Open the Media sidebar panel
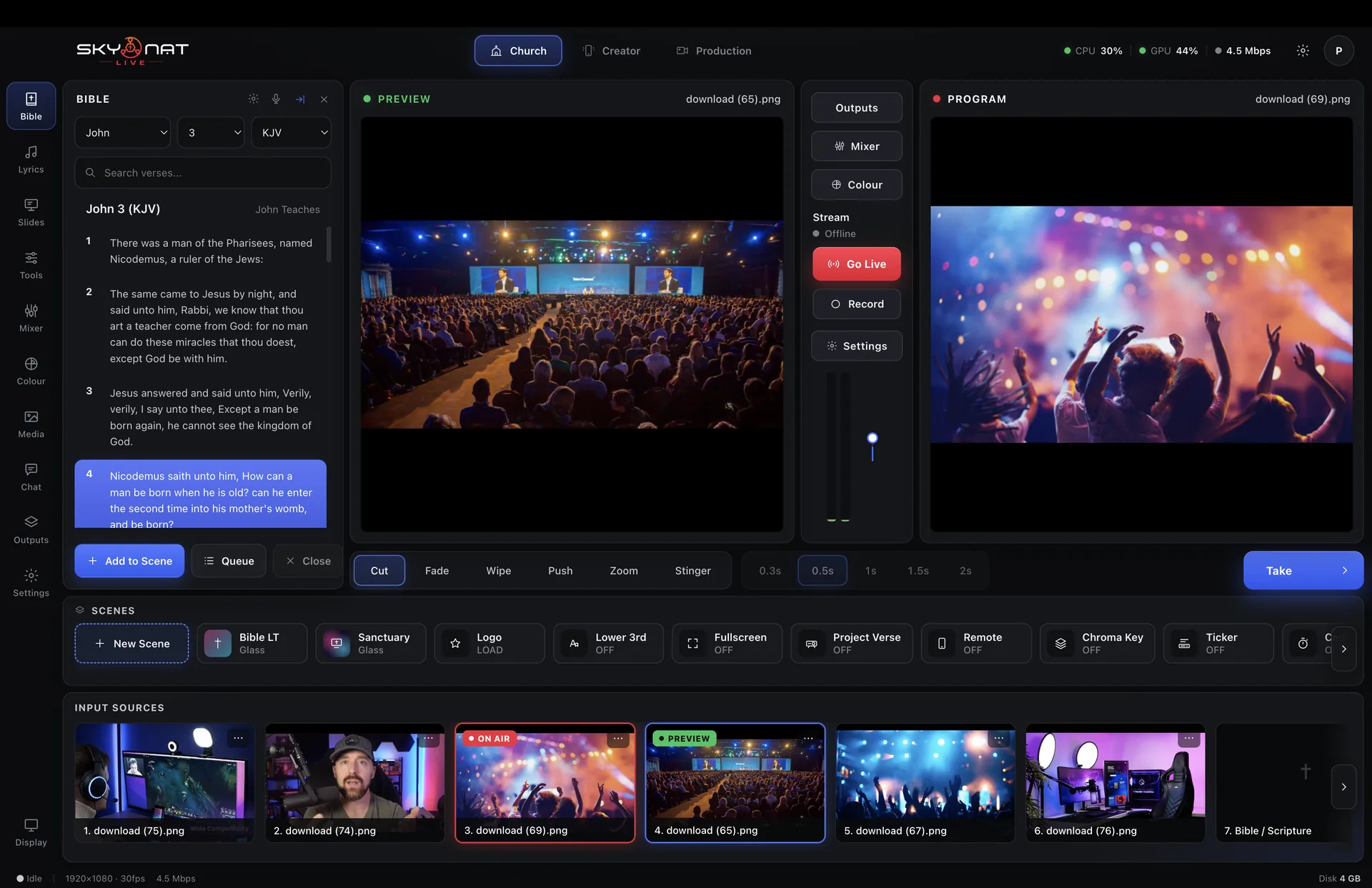The image size is (1372, 888). click(x=31, y=424)
